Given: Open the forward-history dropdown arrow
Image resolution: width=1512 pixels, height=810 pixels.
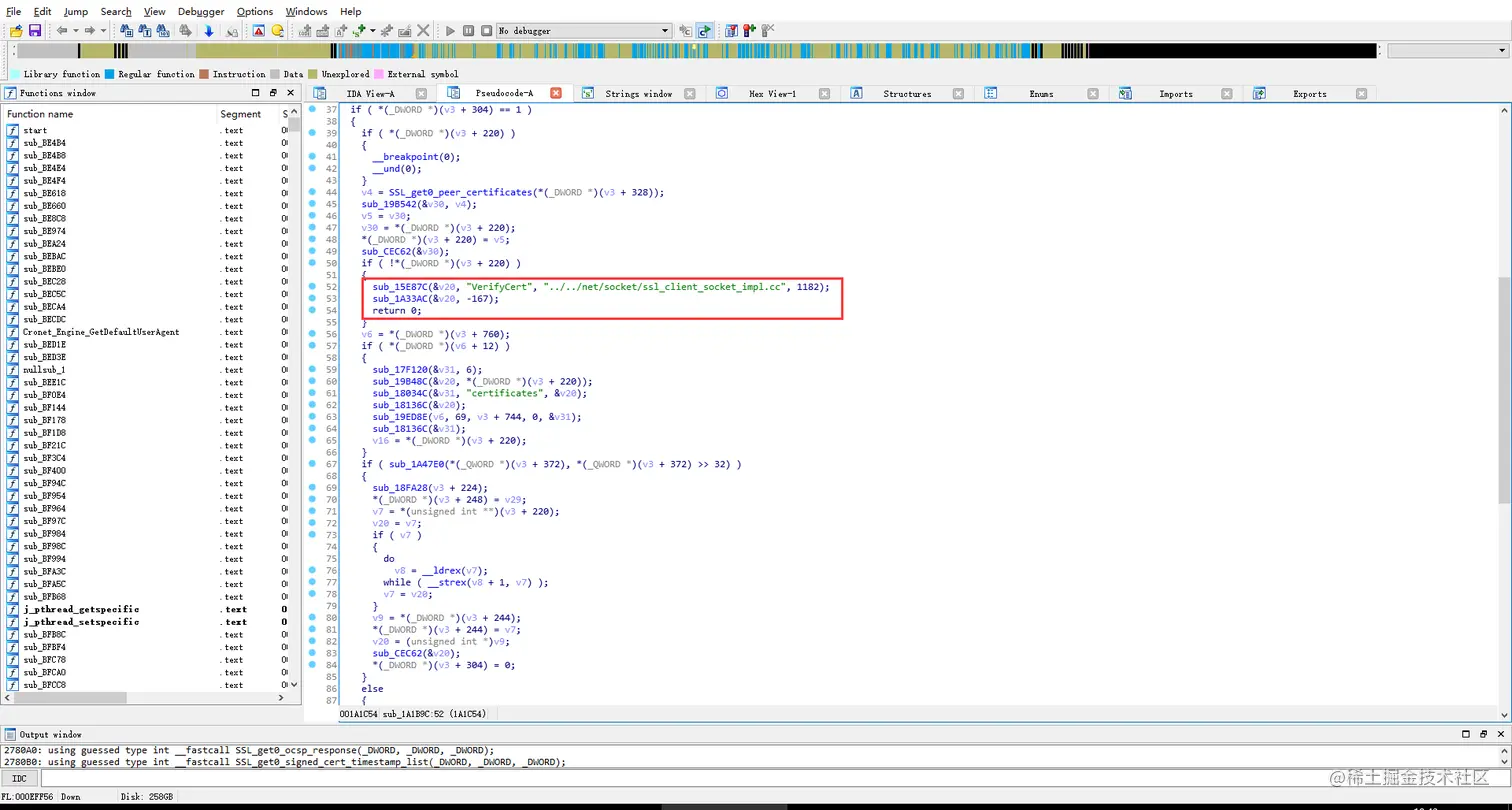Looking at the screenshot, I should point(101,31).
